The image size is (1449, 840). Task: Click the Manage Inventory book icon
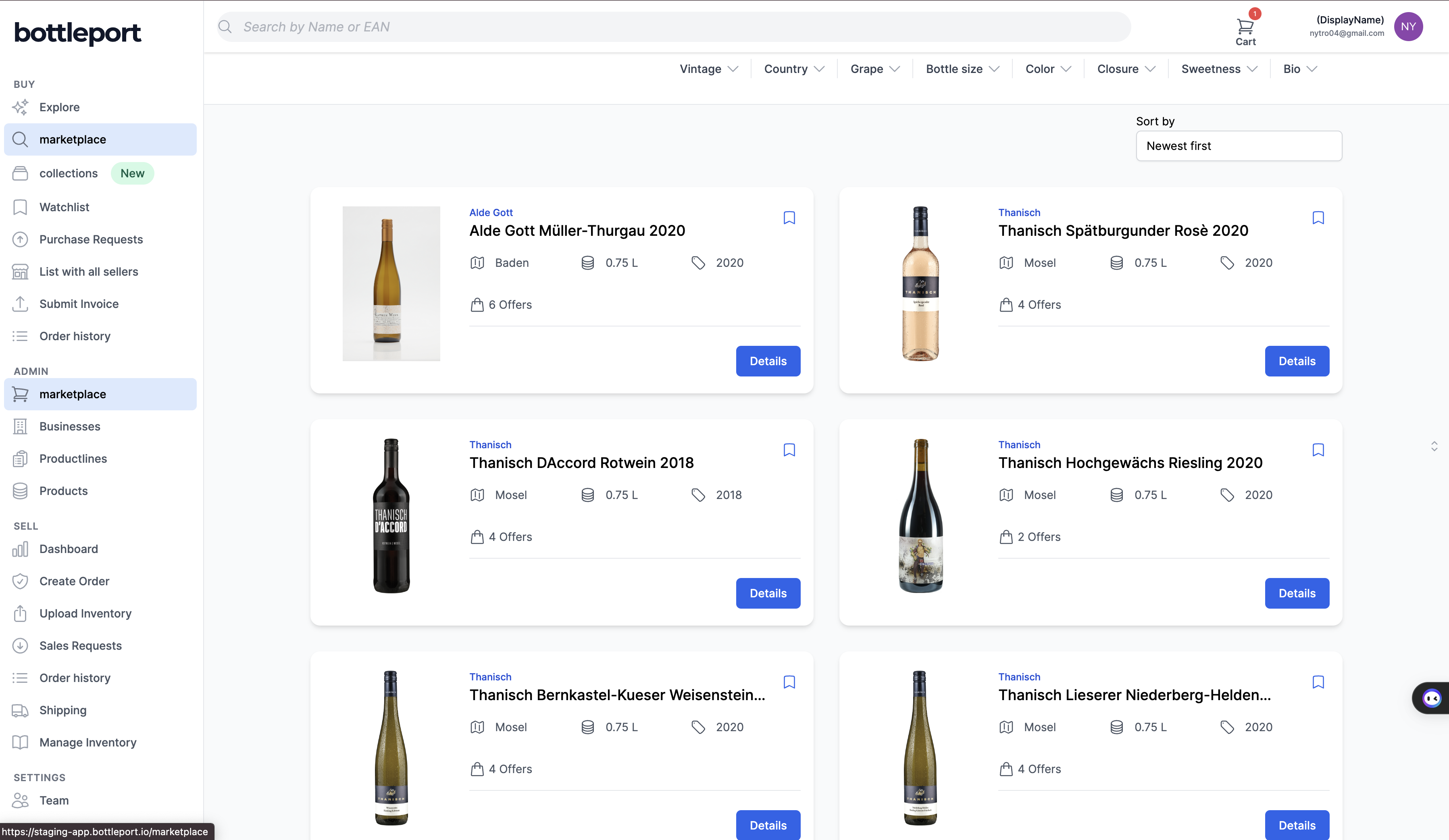pyautogui.click(x=20, y=743)
